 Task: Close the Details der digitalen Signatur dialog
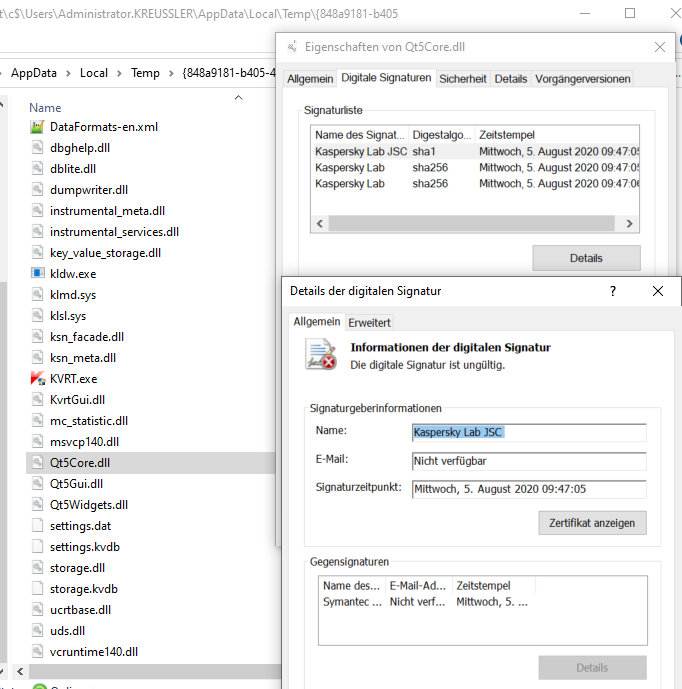tap(658, 291)
